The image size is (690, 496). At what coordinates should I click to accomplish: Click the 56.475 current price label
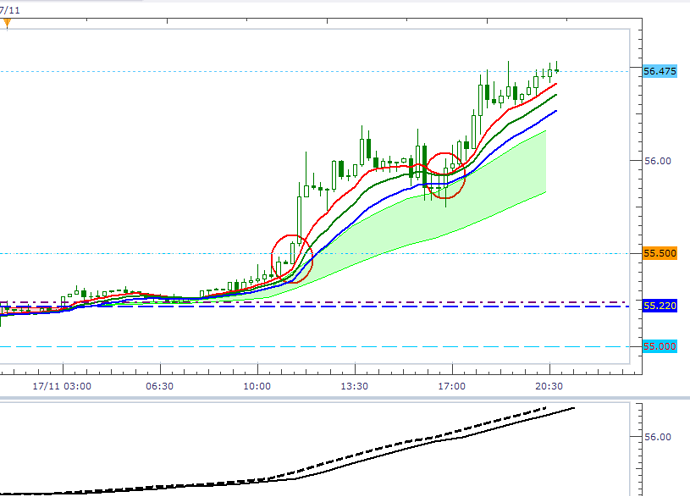(x=659, y=71)
